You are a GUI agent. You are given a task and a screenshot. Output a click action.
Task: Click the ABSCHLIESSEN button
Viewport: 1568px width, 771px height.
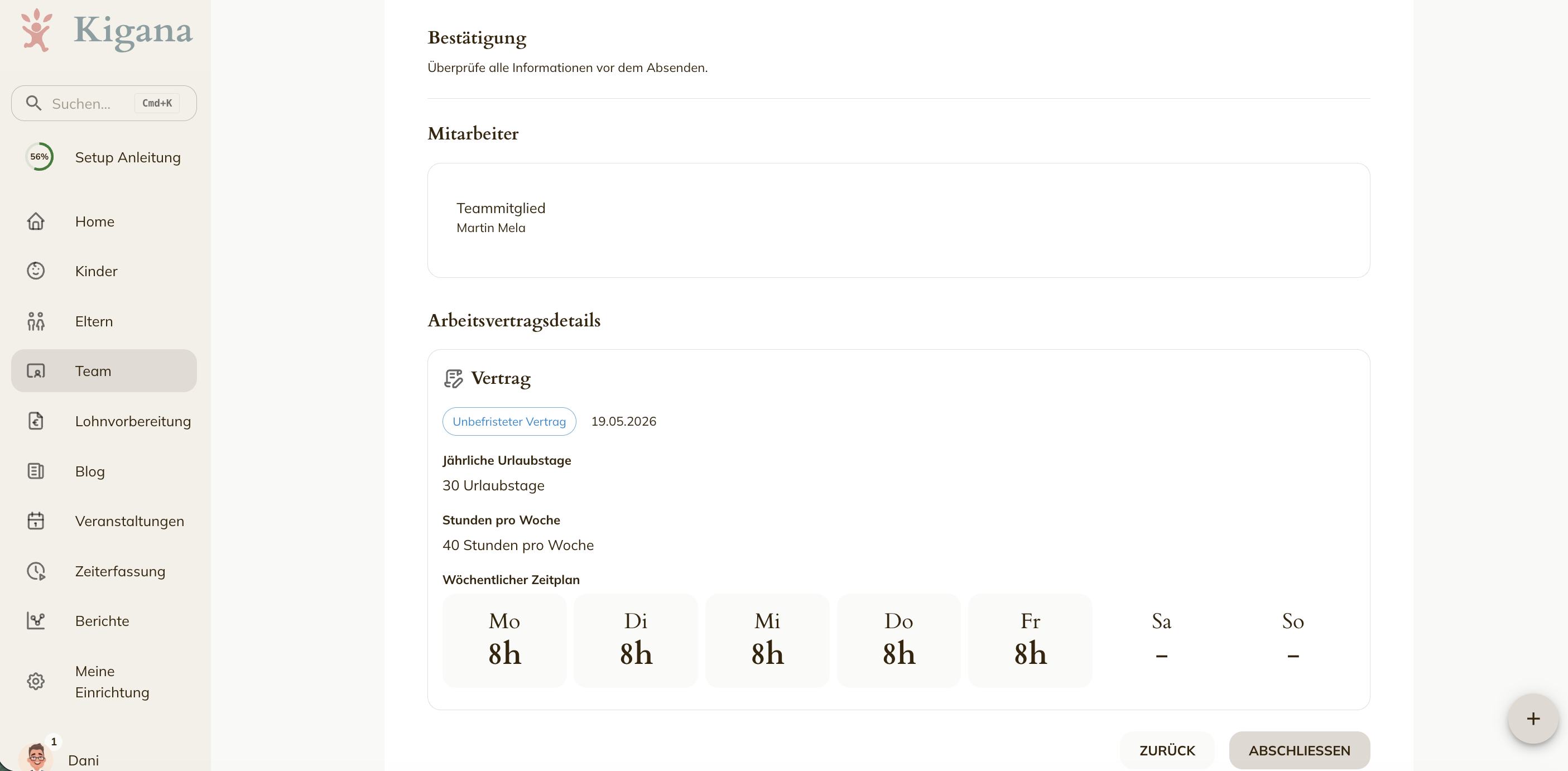1300,750
